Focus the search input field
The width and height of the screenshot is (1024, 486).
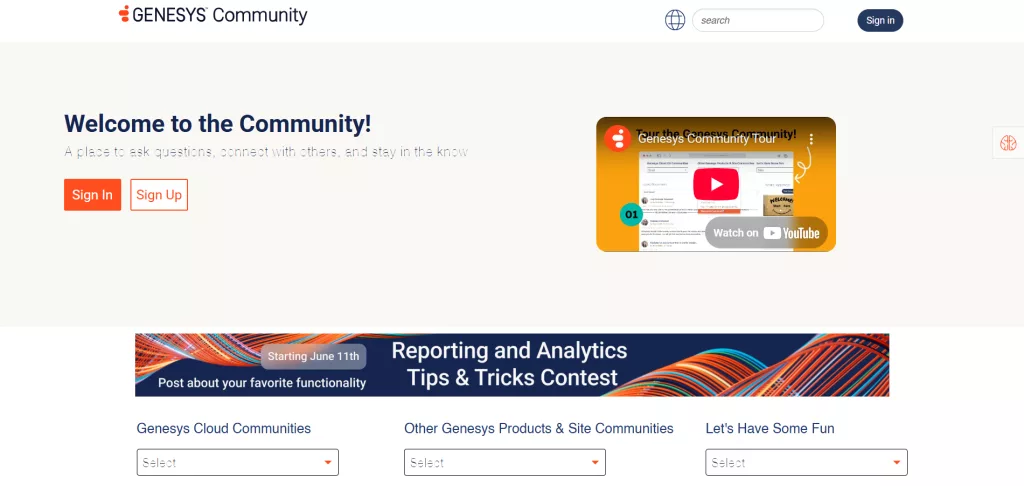click(x=758, y=20)
